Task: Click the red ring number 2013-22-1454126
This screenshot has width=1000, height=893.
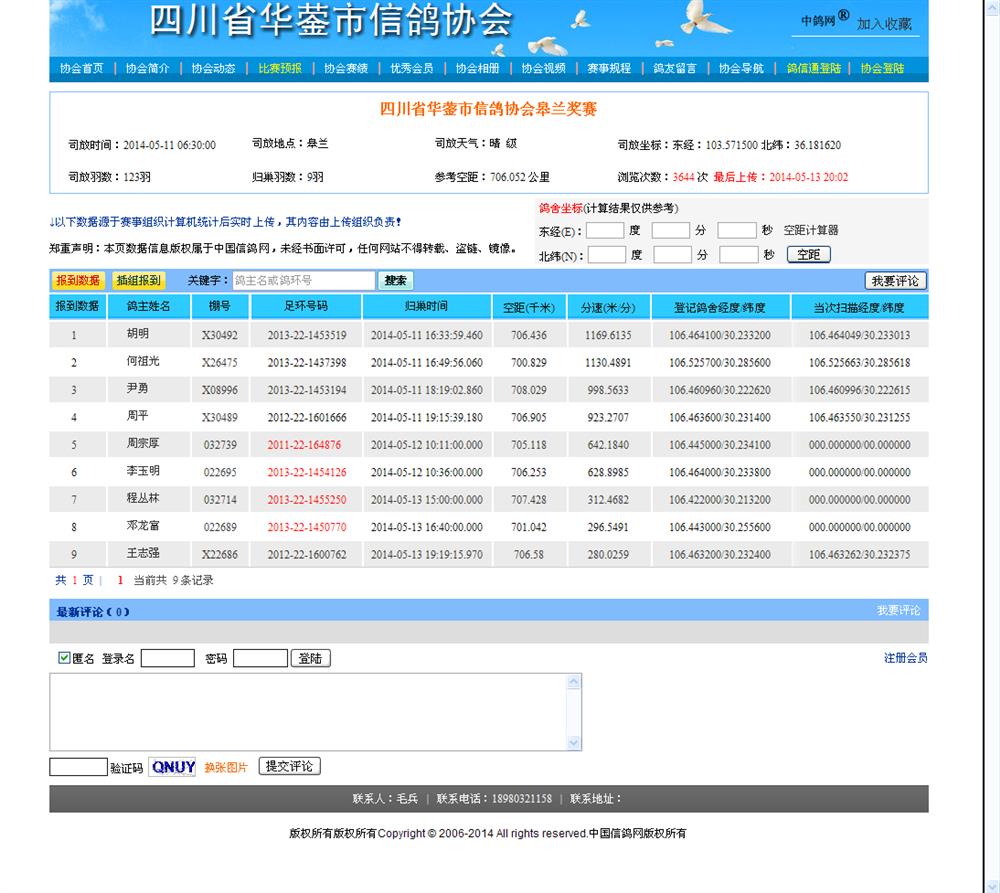Action: click(307, 472)
